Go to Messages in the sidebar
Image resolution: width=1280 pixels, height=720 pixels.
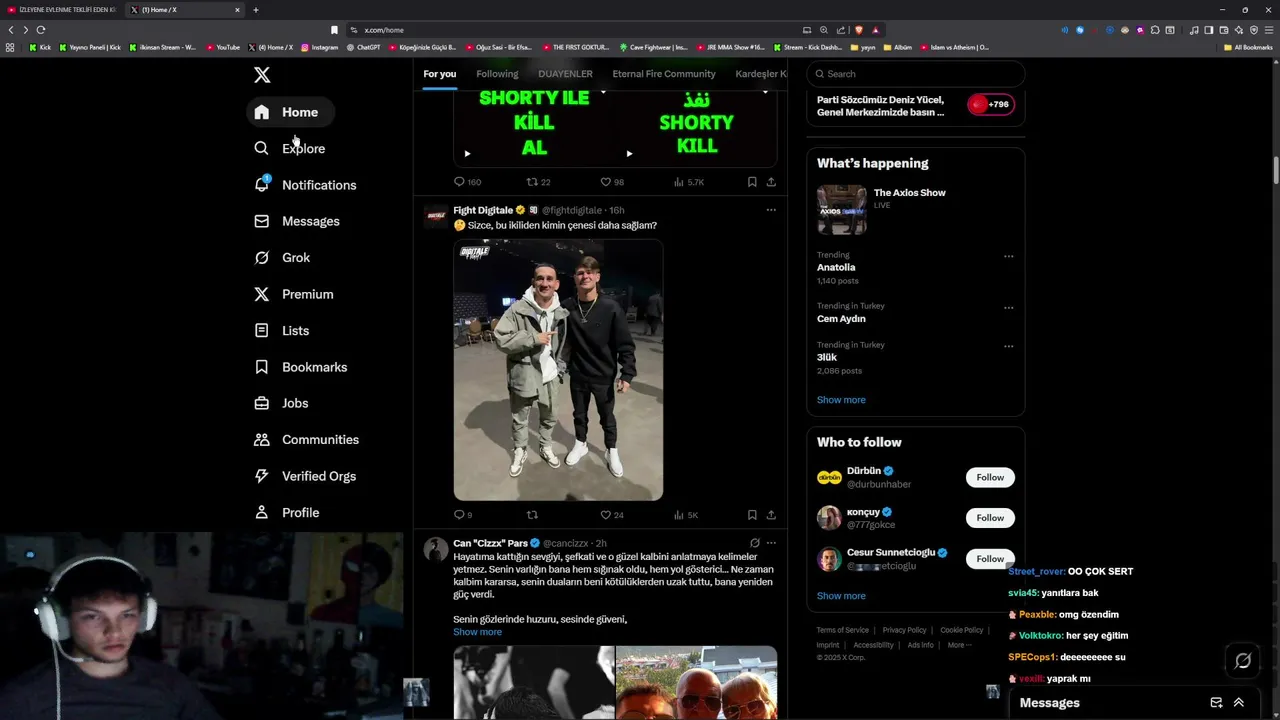[x=297, y=221]
